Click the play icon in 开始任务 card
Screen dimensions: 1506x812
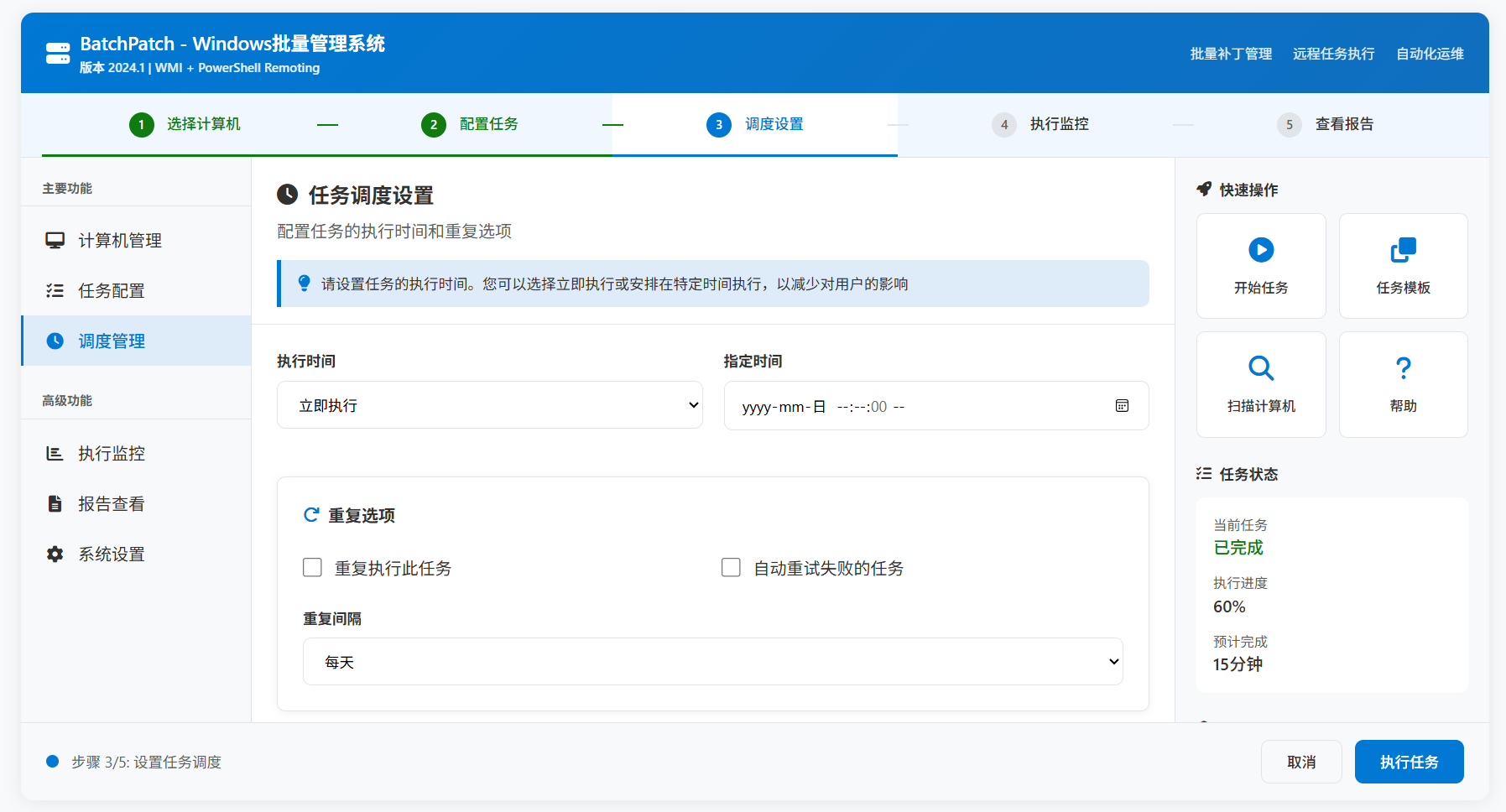pyautogui.click(x=1261, y=250)
